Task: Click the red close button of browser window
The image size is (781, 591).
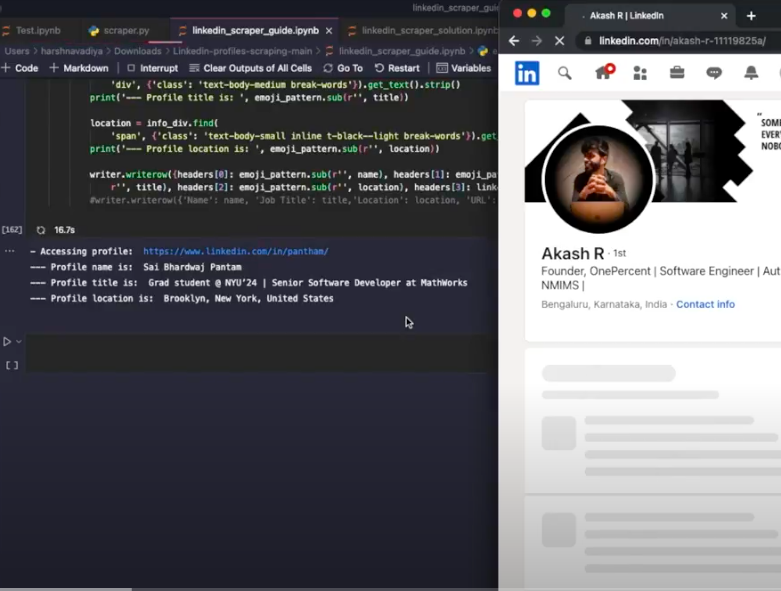Action: 518,13
